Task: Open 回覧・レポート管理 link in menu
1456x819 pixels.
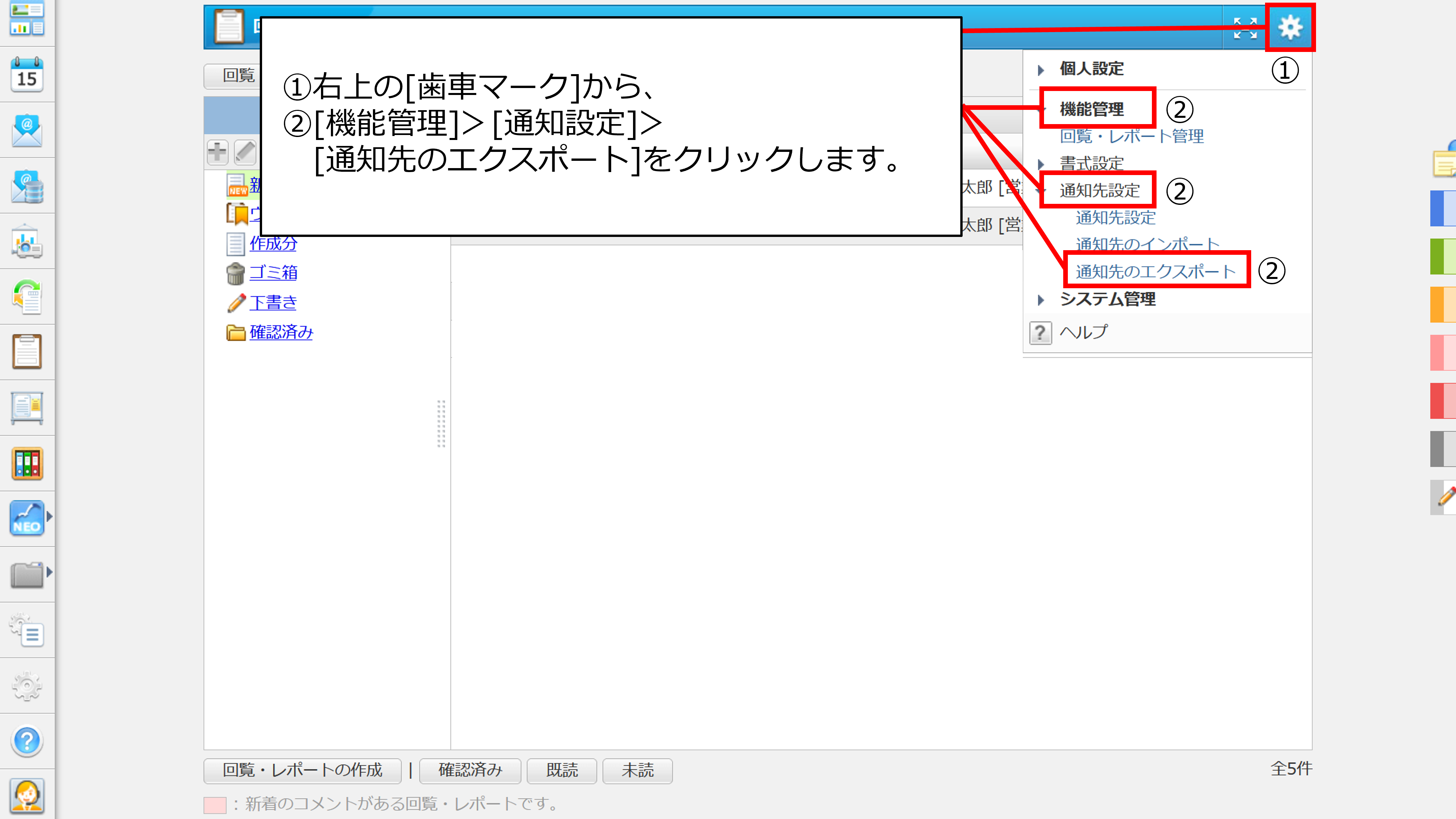Action: pyautogui.click(x=1132, y=136)
